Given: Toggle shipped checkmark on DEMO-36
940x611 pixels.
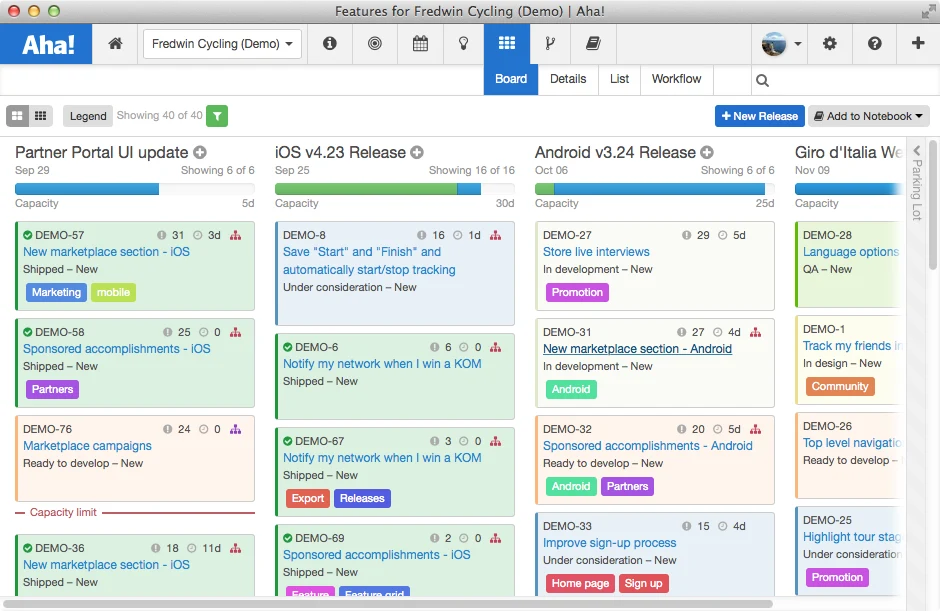Looking at the screenshot, I should coord(28,548).
